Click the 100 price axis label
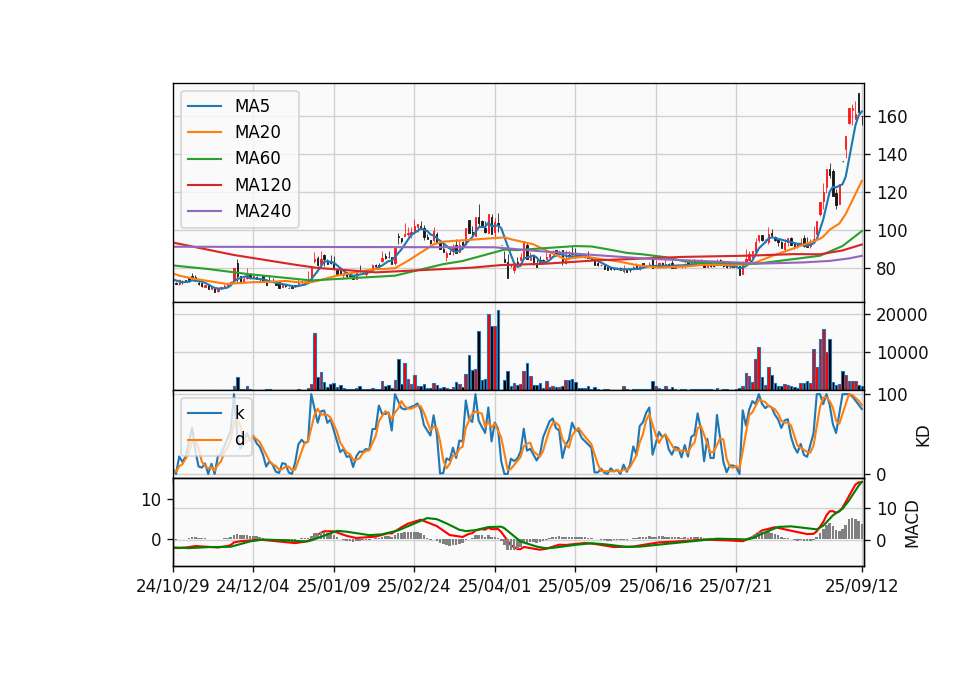 tap(892, 231)
